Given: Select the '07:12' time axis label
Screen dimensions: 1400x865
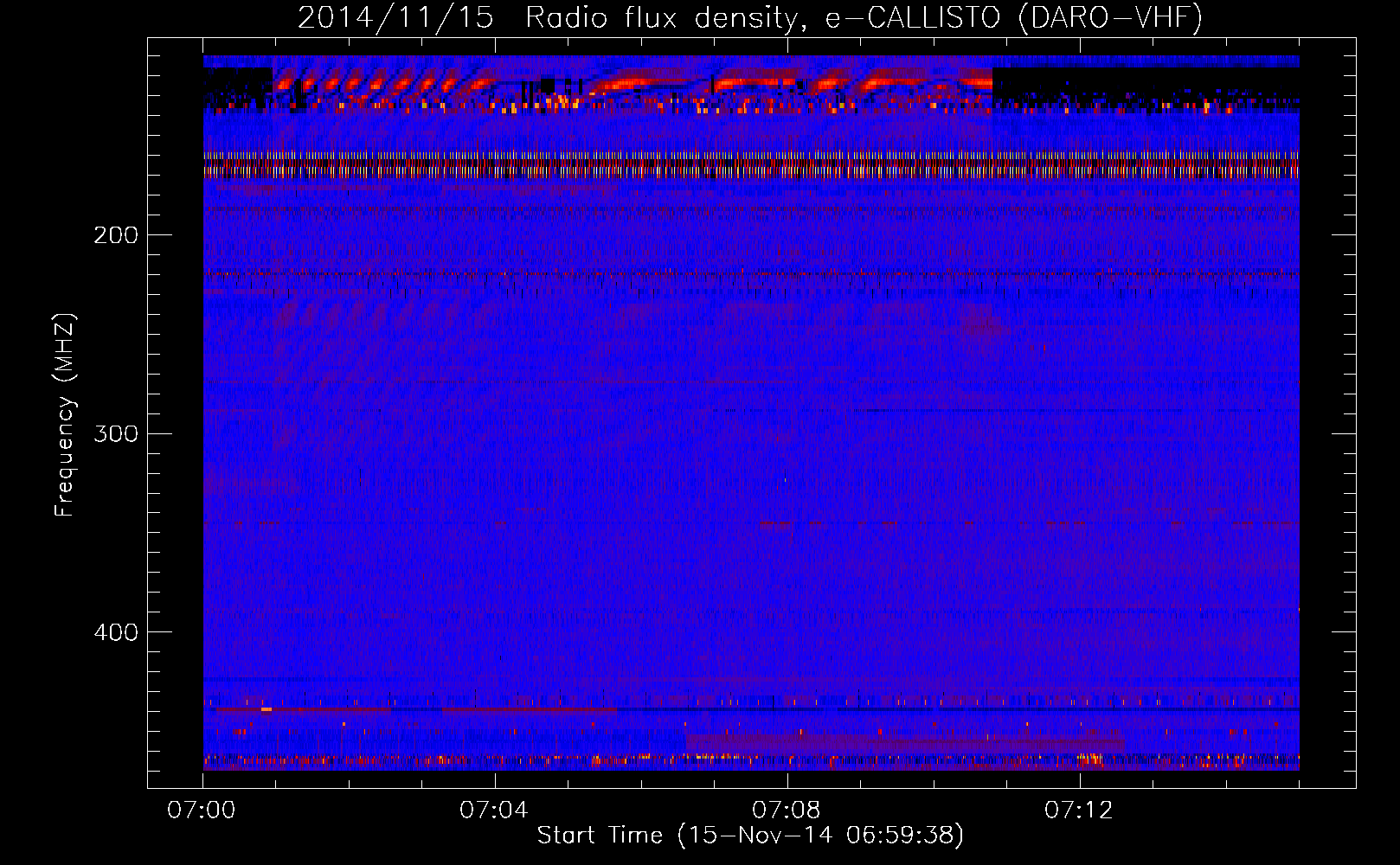Looking at the screenshot, I should tap(1079, 811).
